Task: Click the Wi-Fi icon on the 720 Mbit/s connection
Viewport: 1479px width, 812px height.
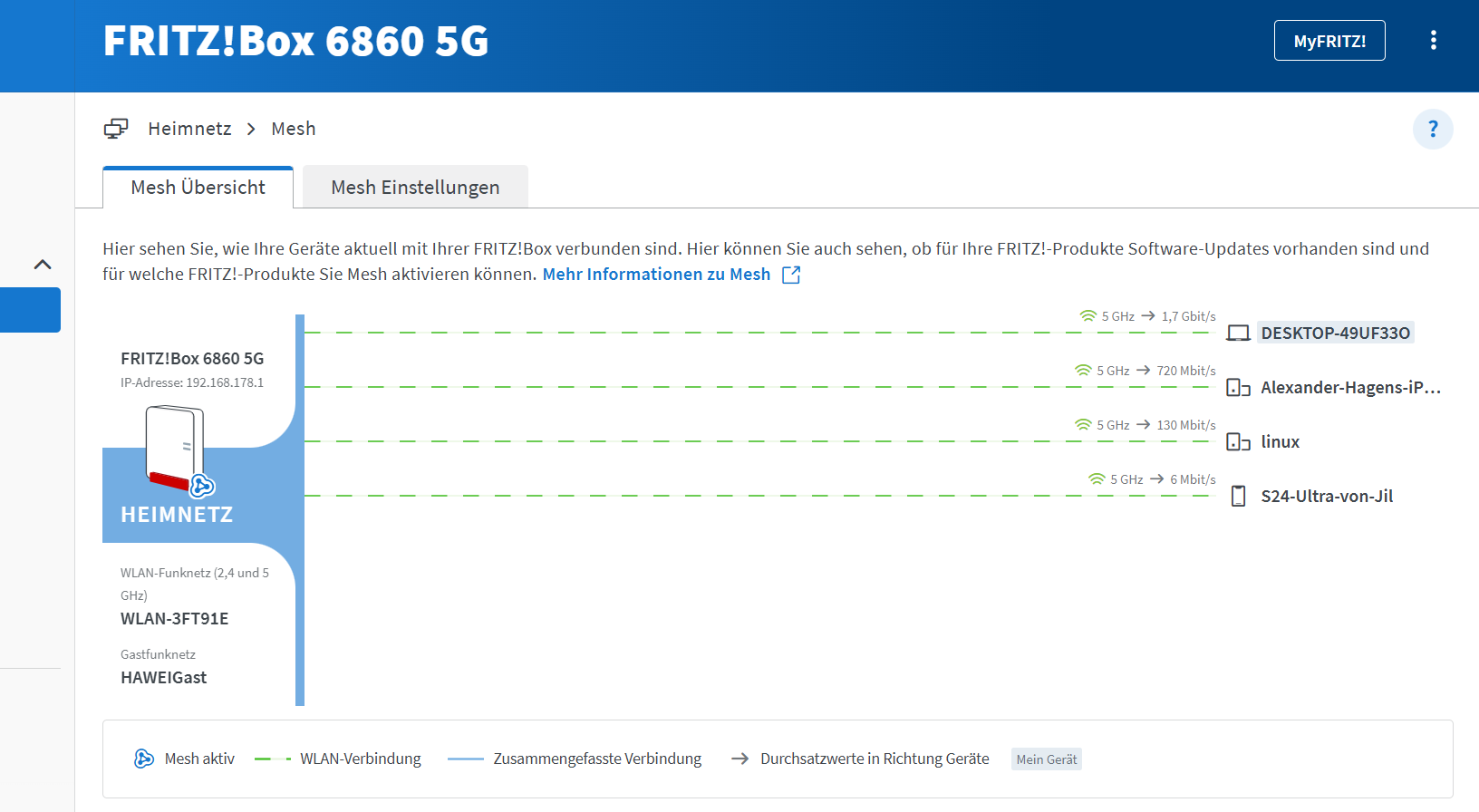Action: coord(1083,371)
